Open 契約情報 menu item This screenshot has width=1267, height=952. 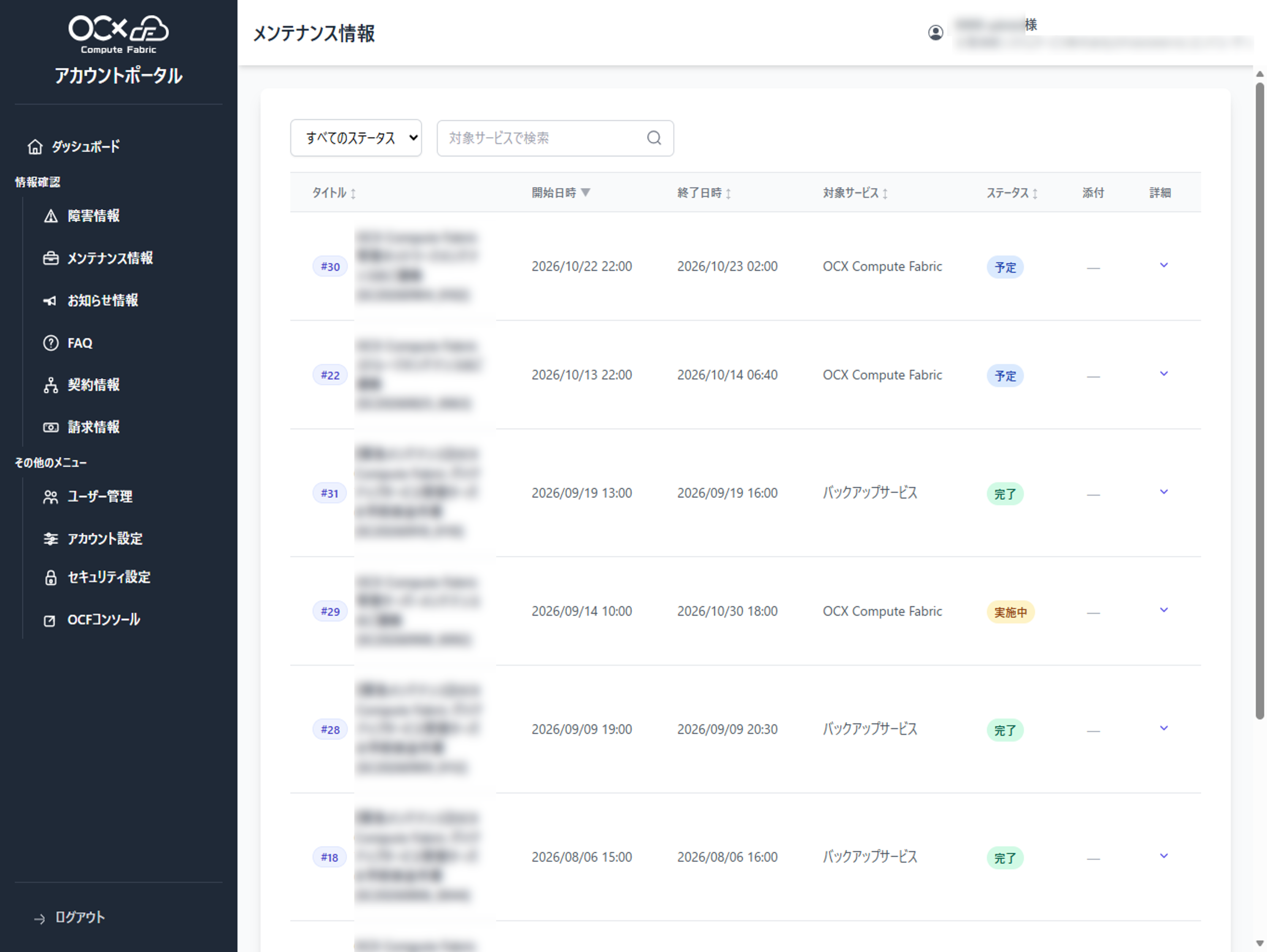click(x=93, y=385)
